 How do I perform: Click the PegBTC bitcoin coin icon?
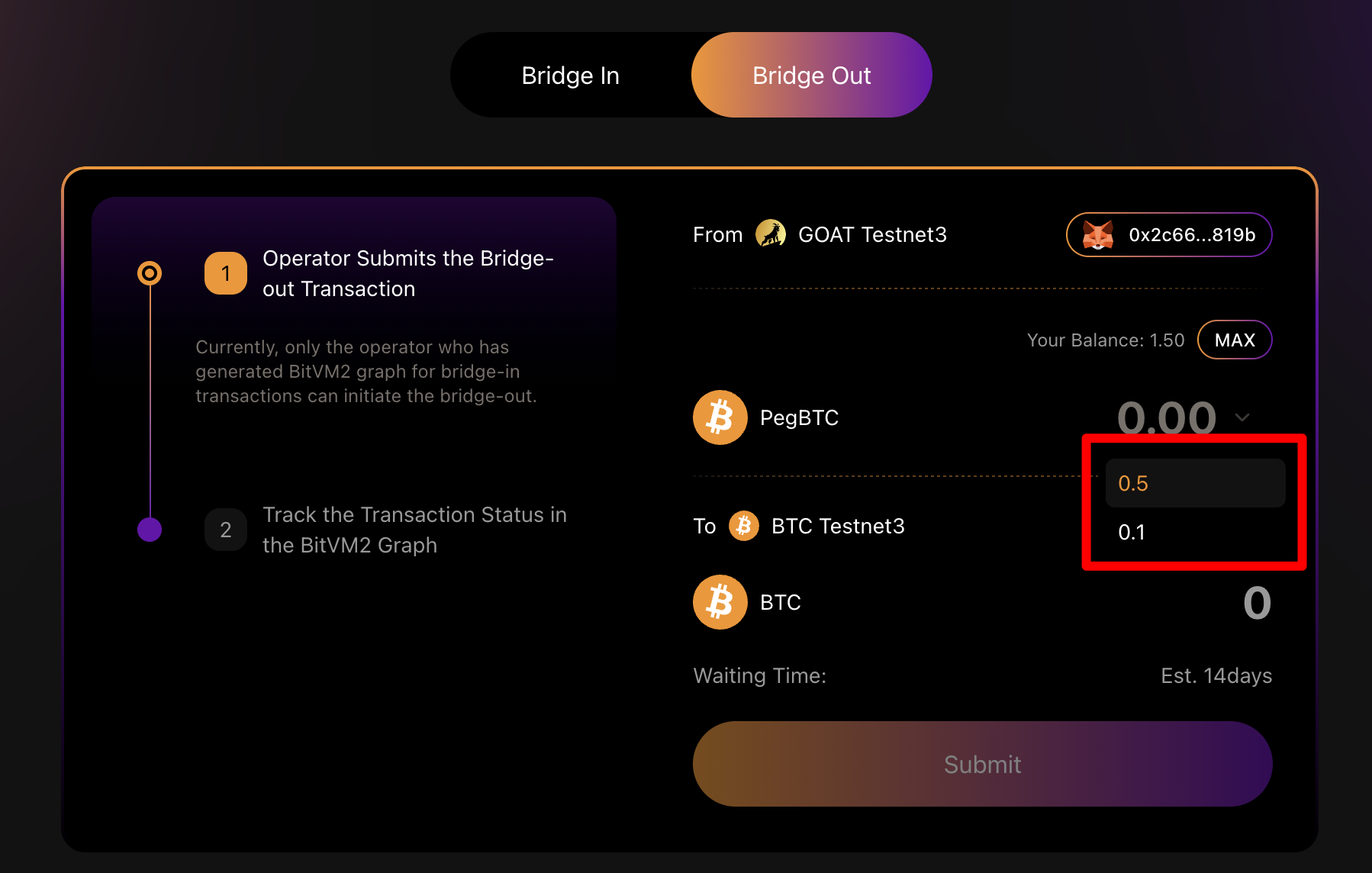(720, 417)
